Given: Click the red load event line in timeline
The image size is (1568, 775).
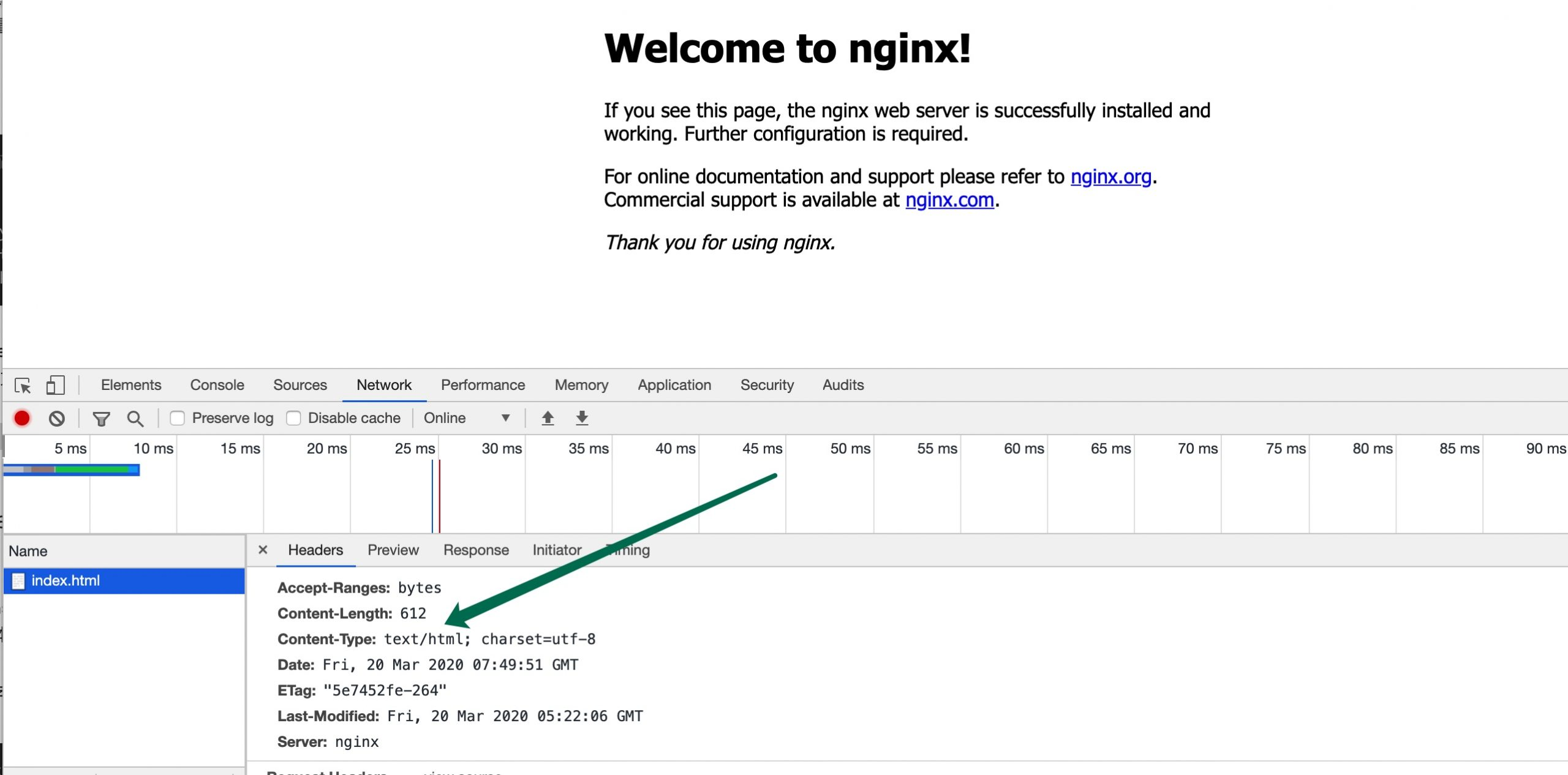Looking at the screenshot, I should click(439, 496).
